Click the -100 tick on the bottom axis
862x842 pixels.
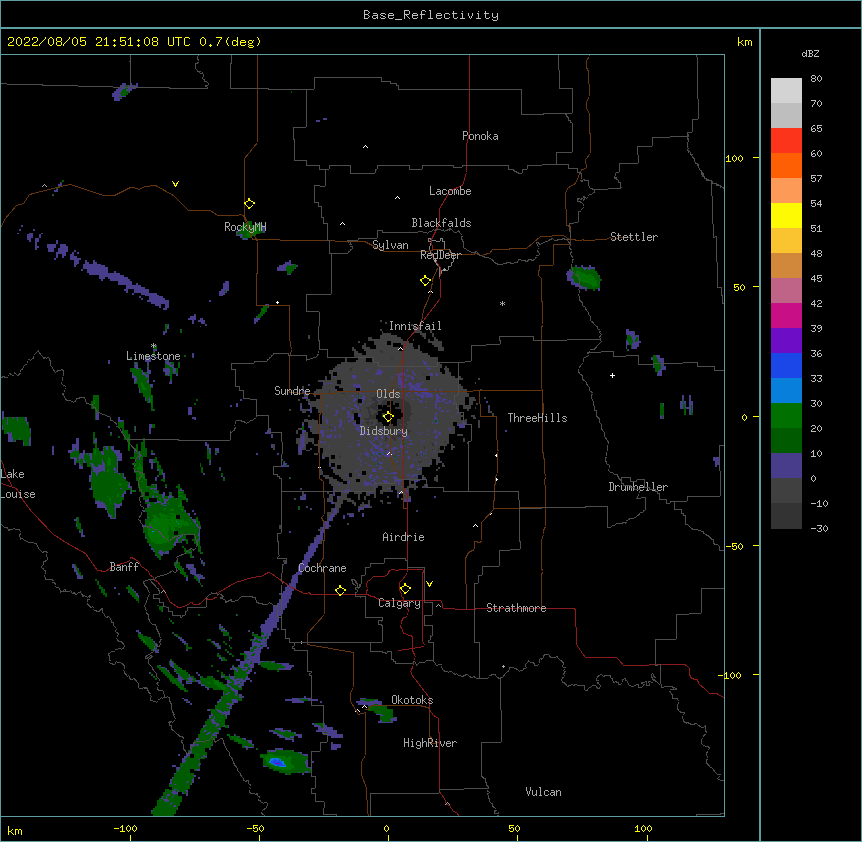[125, 828]
